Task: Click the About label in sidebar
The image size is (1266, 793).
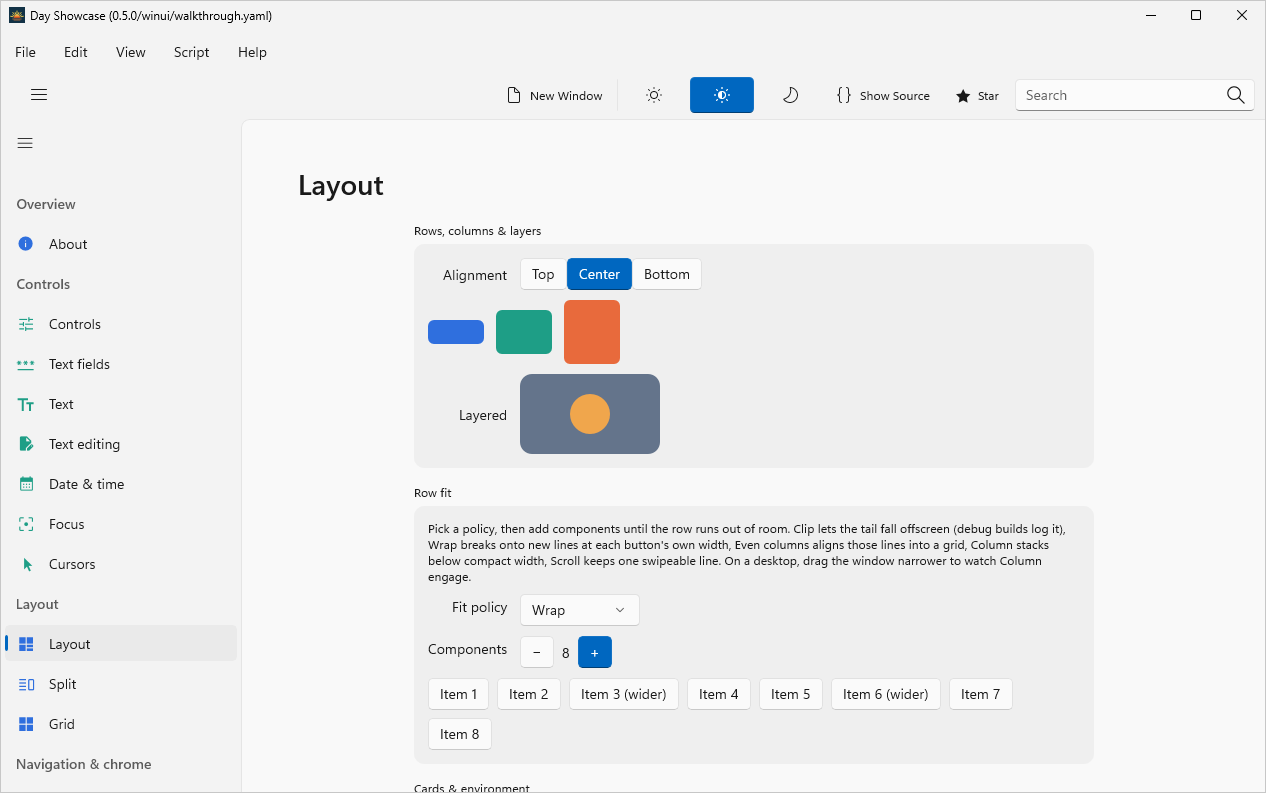Action: [x=68, y=244]
